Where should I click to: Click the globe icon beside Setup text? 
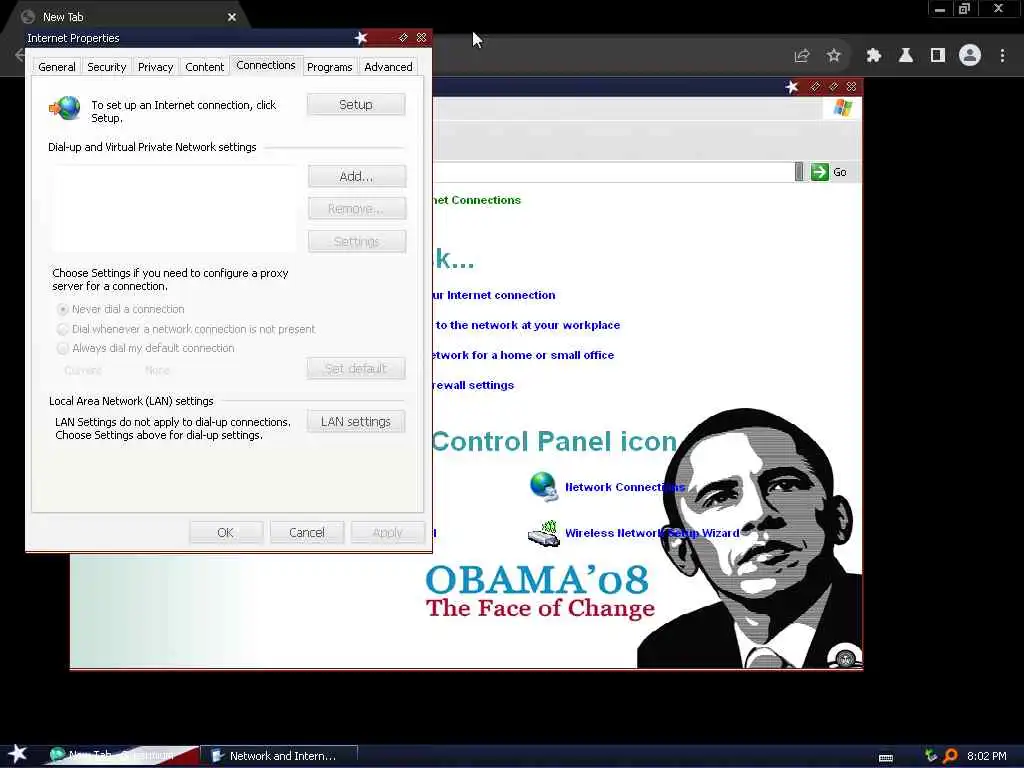pos(65,108)
